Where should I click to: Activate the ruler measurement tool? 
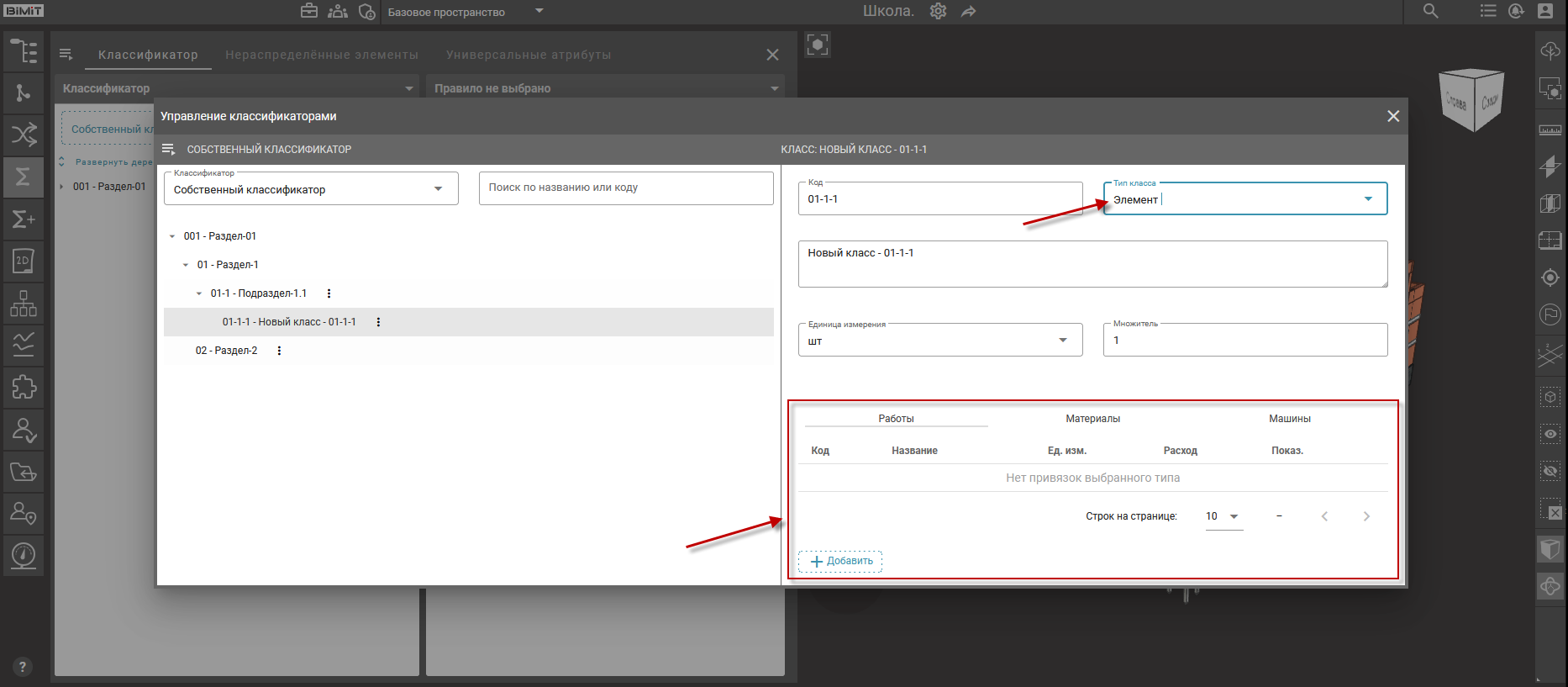pyautogui.click(x=1550, y=129)
